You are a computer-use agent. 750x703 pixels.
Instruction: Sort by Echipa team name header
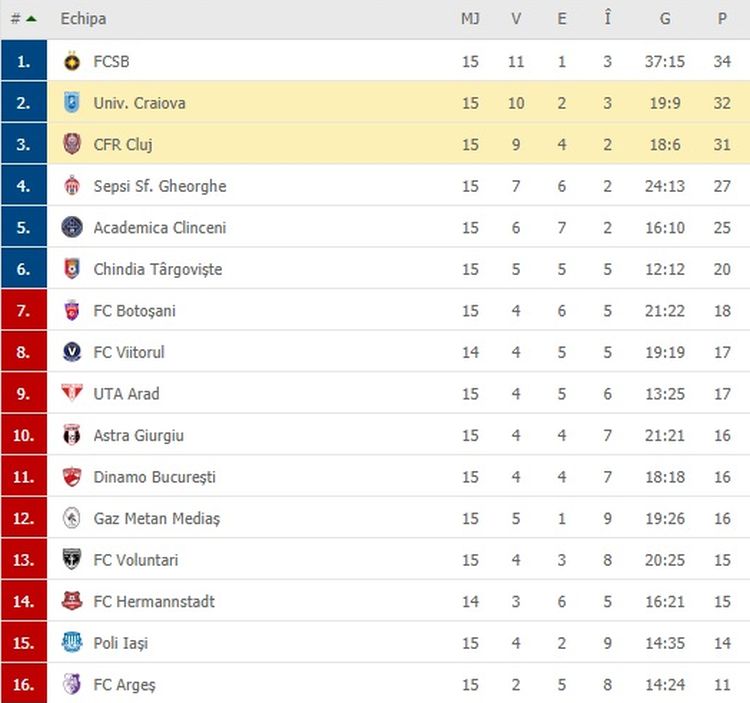pyautogui.click(x=83, y=19)
